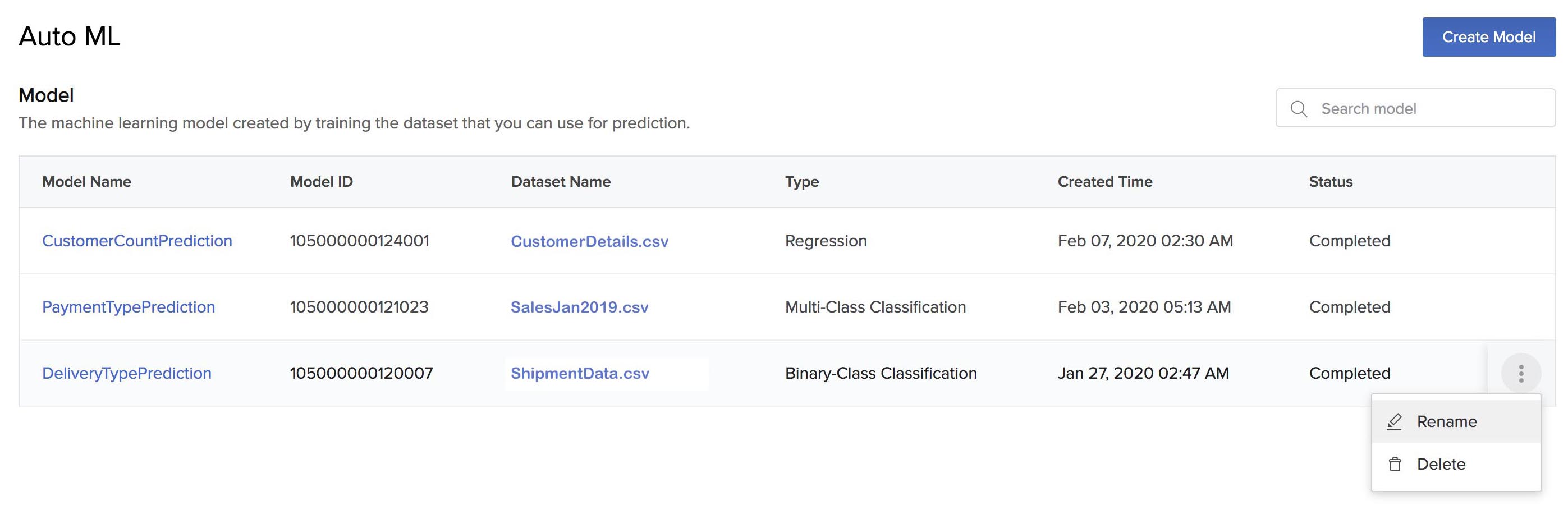The height and width of the screenshot is (505, 1568).
Task: Open the CustomerDetails.csv dataset
Action: pyautogui.click(x=589, y=241)
